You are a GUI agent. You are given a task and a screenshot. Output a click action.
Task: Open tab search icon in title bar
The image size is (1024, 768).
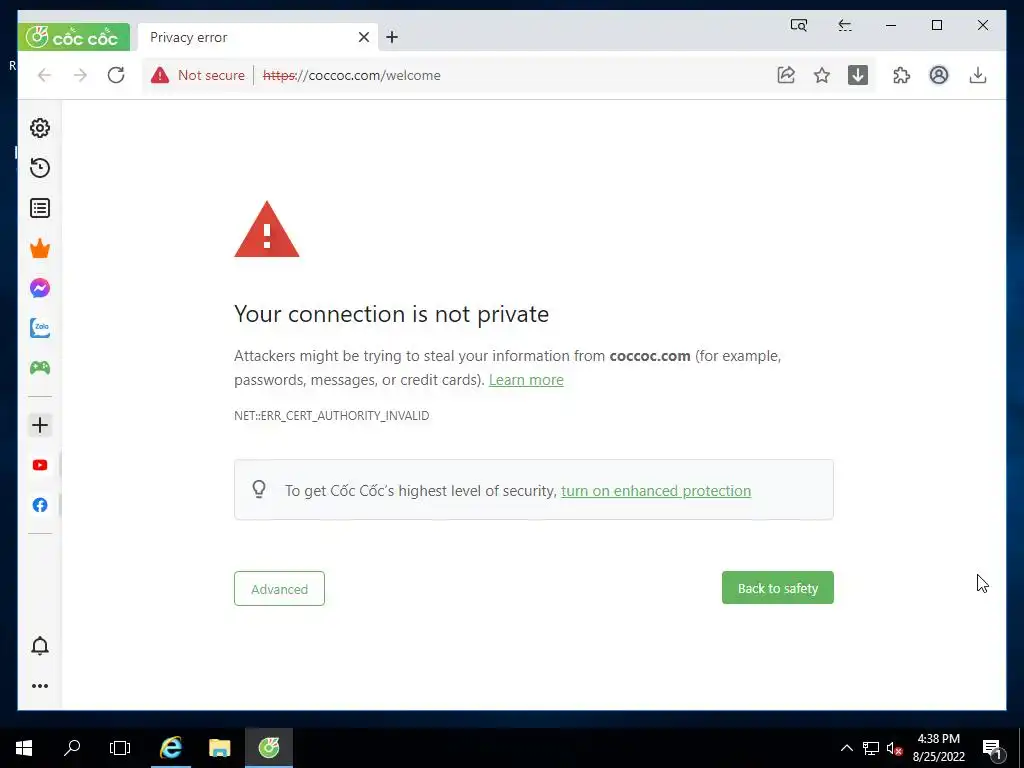point(799,25)
